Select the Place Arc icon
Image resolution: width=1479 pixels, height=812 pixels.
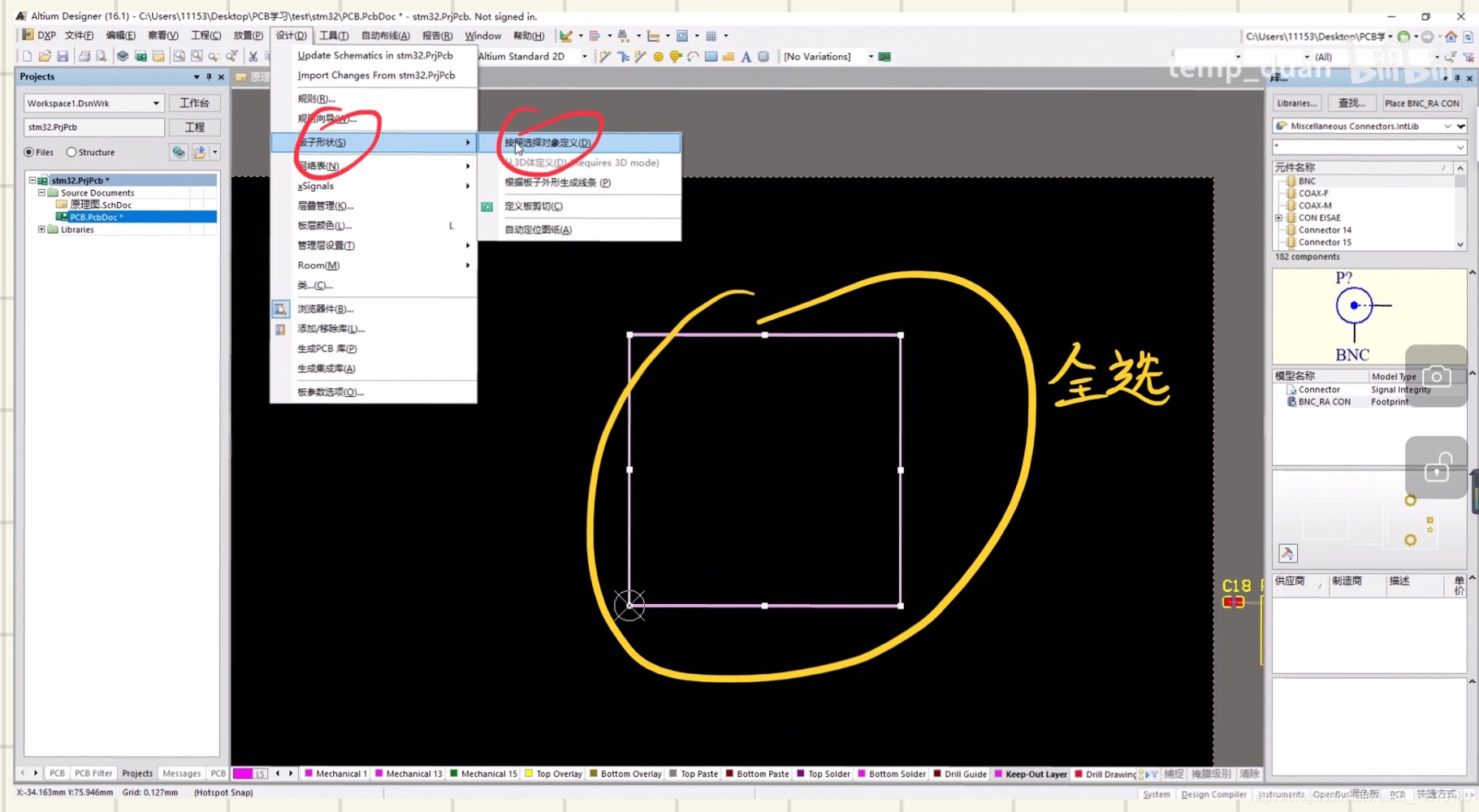[693, 57]
